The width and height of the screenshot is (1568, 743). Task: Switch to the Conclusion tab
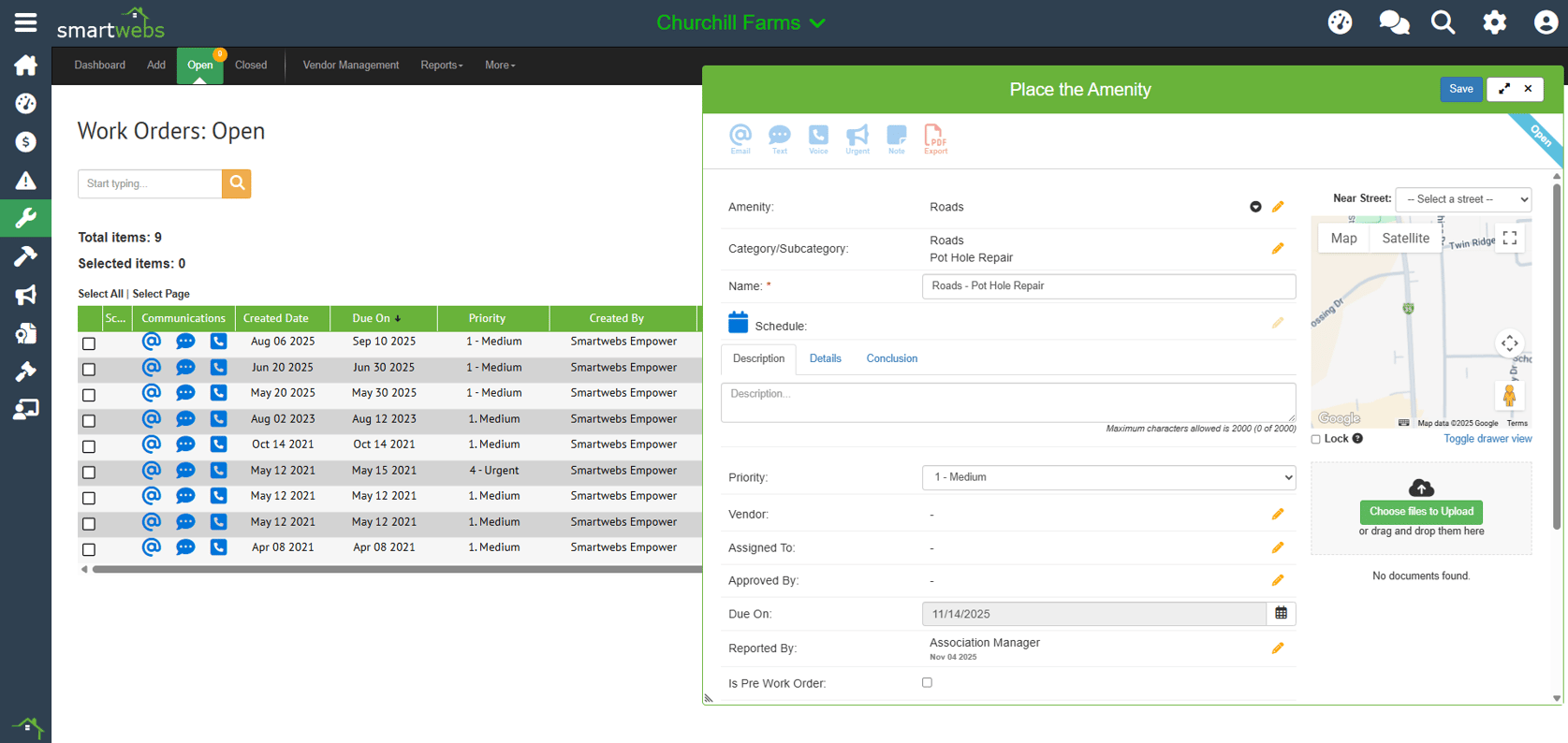(891, 358)
